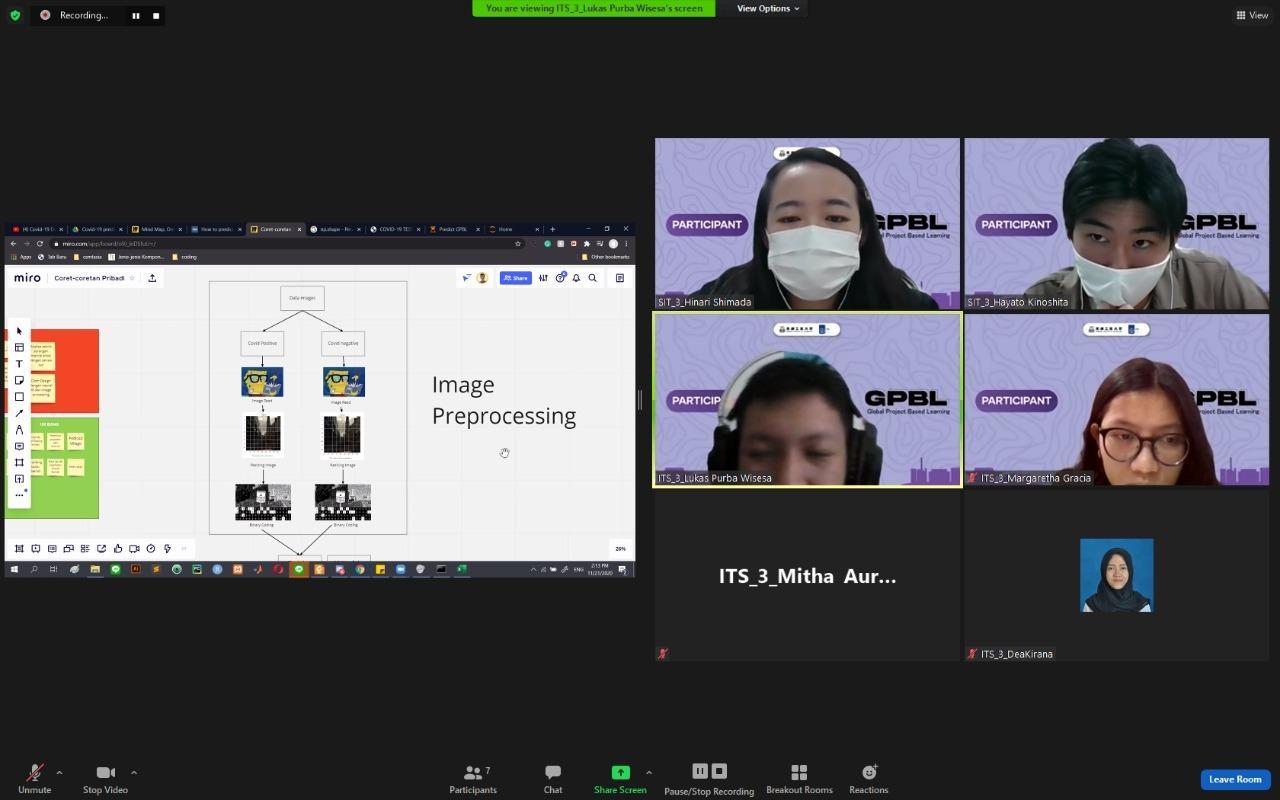
Task: Click the Leave Room button
Action: coord(1235,779)
